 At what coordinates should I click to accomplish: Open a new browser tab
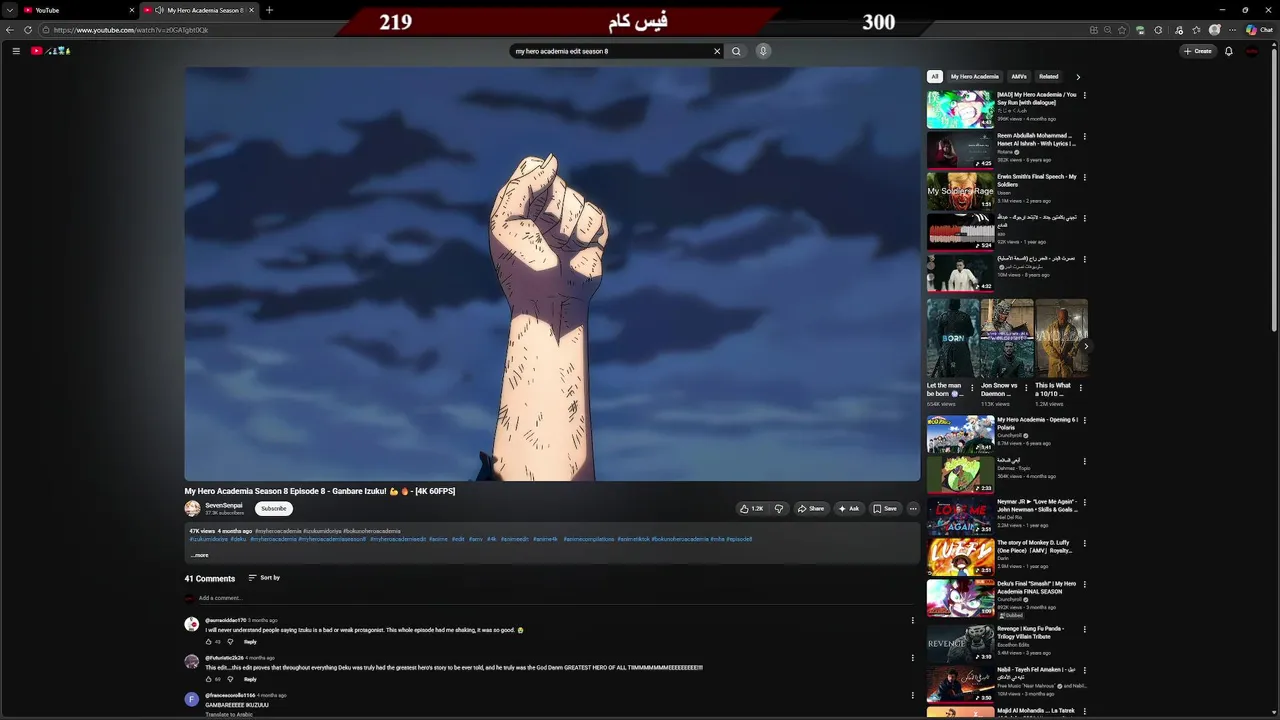pos(269,10)
